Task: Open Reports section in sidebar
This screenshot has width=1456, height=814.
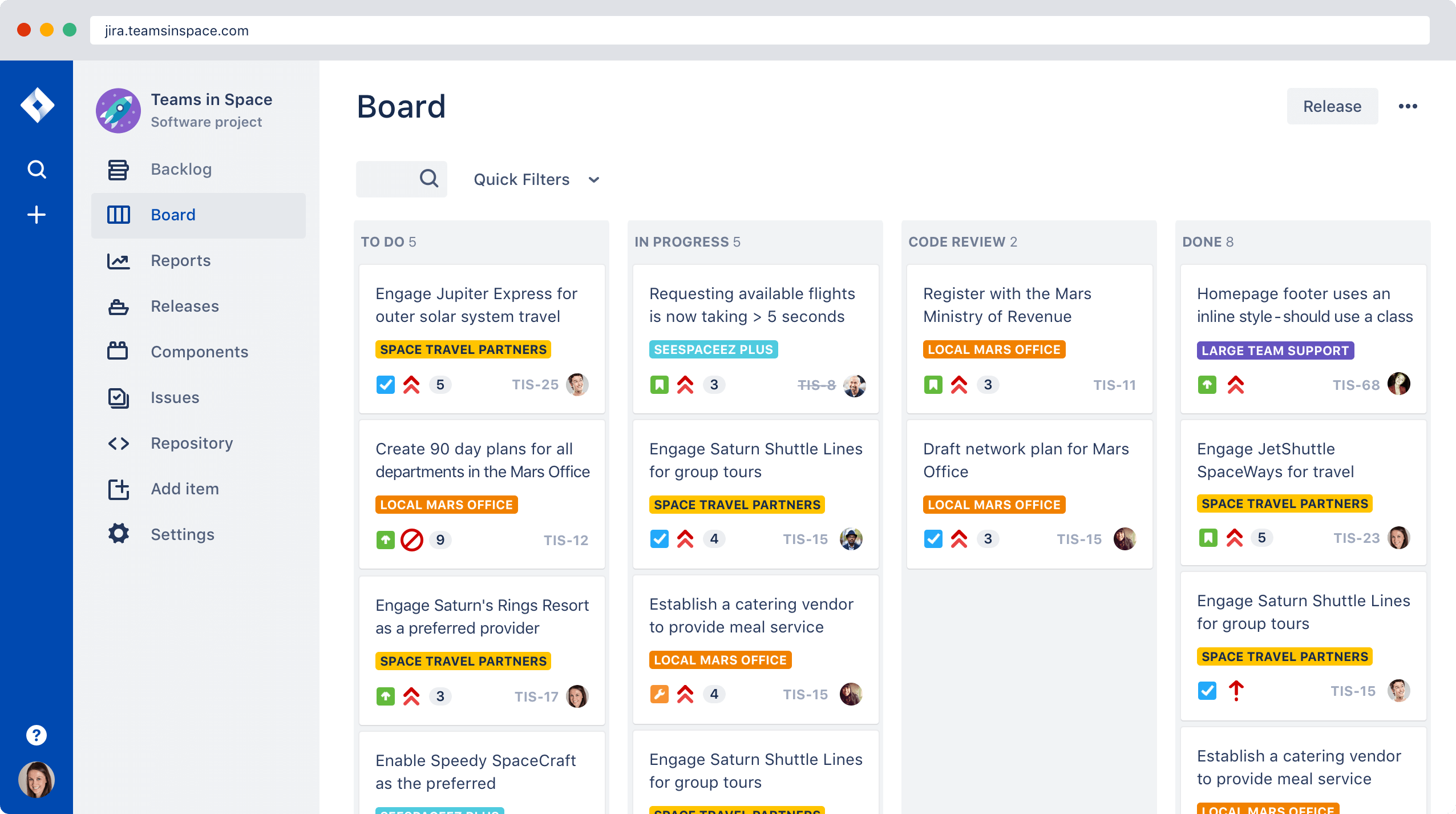Action: coord(180,260)
